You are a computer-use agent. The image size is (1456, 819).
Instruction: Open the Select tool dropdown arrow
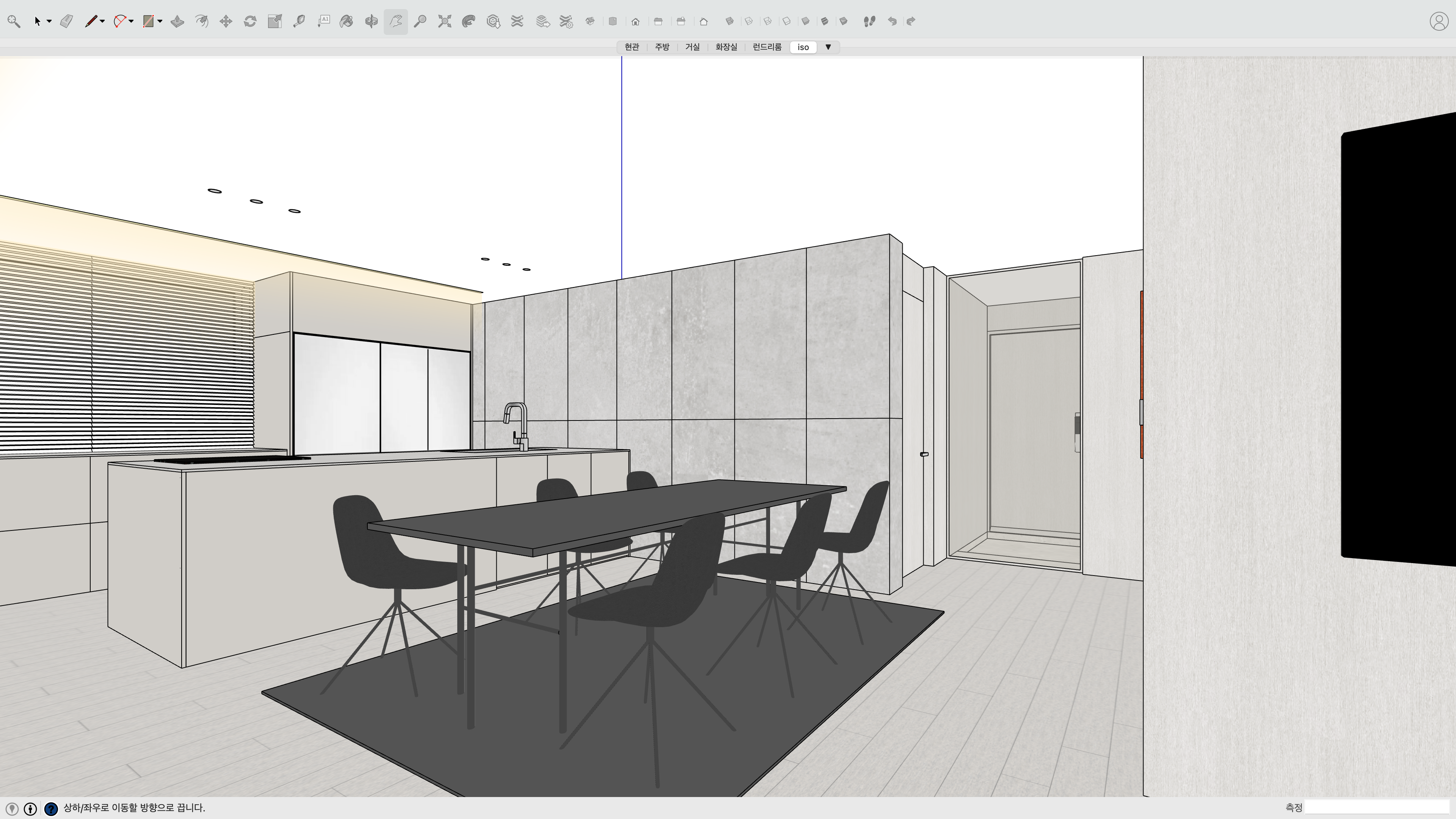[49, 22]
